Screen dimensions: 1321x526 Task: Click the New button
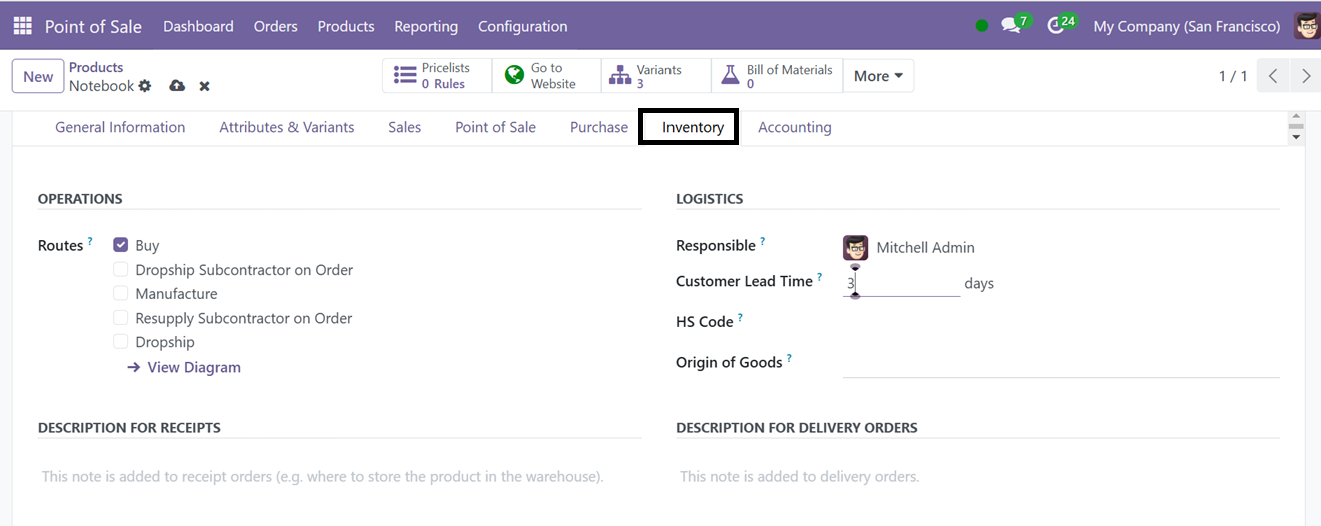[38, 76]
